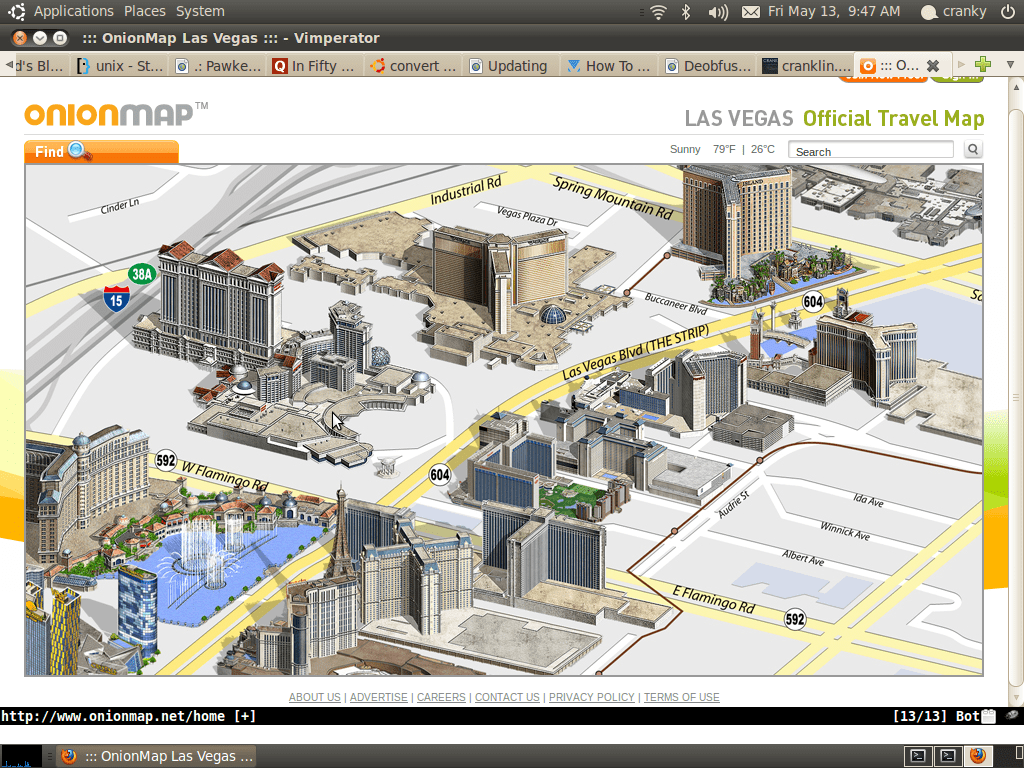
Task: Click the power icon at top right
Action: pyautogui.click(x=1009, y=12)
